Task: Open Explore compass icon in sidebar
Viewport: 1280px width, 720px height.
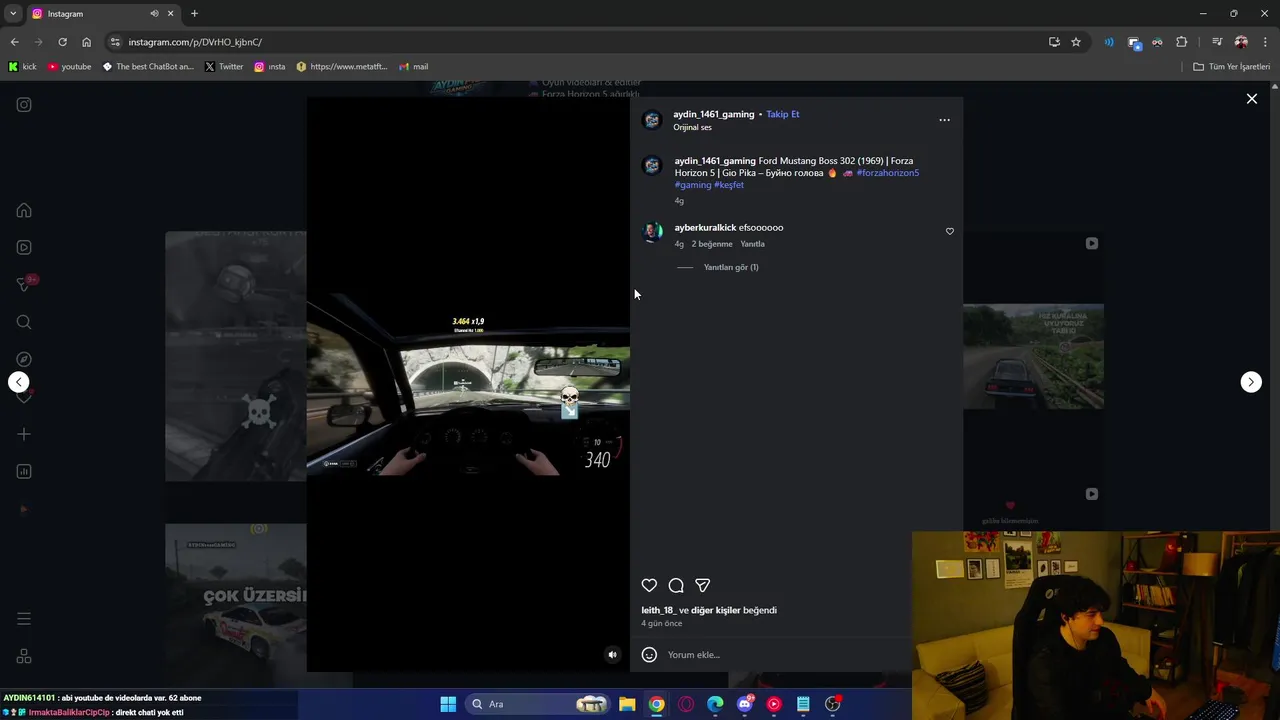Action: [24, 359]
